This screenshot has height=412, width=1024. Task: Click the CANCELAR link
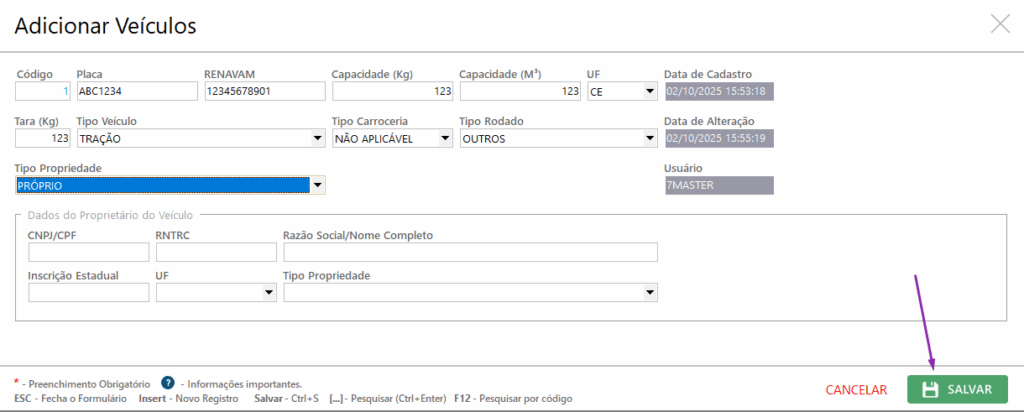pyautogui.click(x=856, y=390)
